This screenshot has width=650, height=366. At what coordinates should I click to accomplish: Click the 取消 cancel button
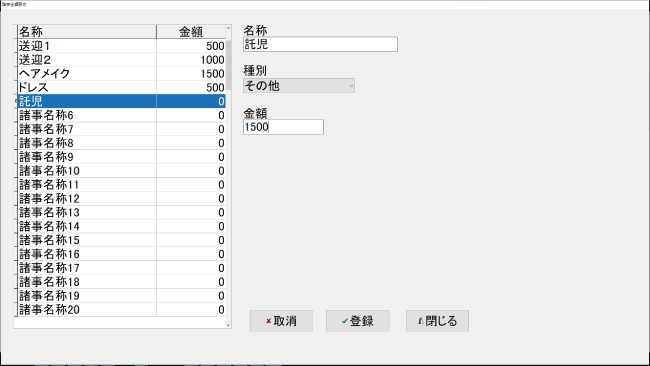(x=281, y=321)
